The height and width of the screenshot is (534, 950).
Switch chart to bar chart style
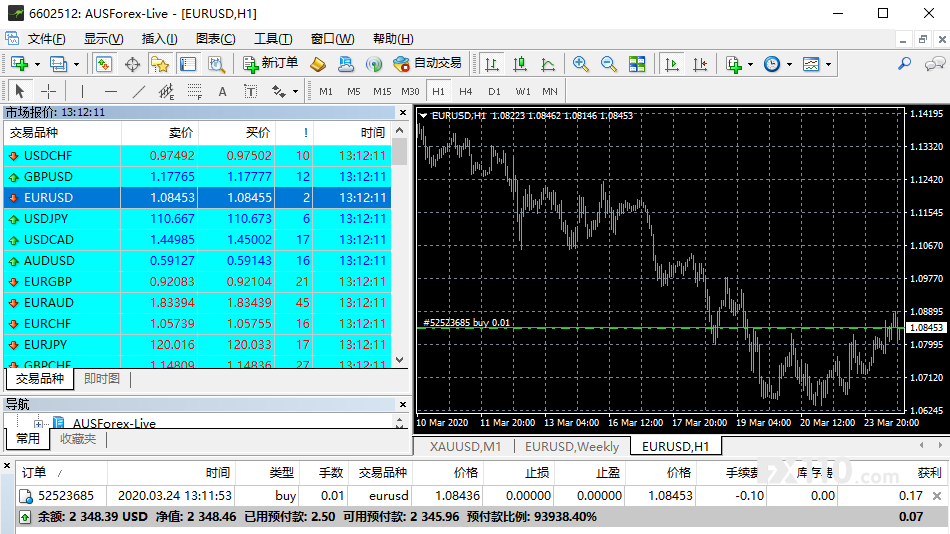click(492, 64)
